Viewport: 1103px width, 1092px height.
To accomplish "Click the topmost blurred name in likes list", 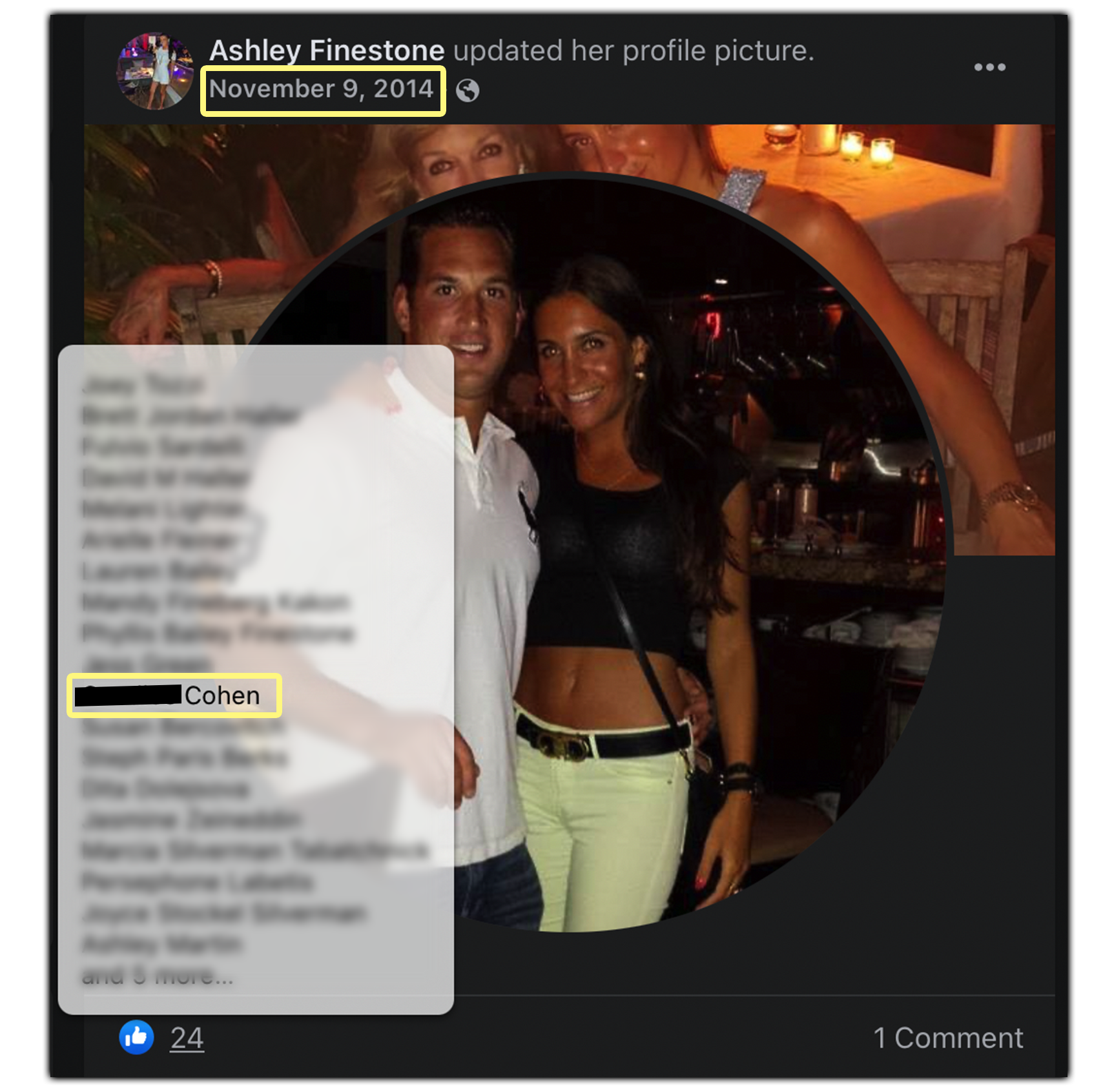I will click(x=143, y=385).
